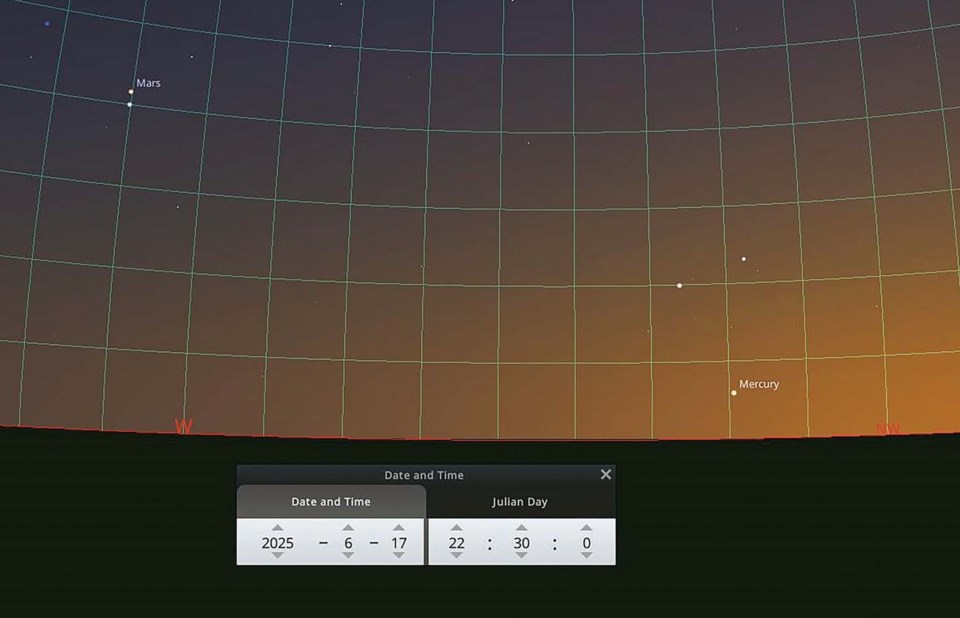This screenshot has height=618, width=960.
Task: Increase the hour value above 22
Action: coord(456,527)
